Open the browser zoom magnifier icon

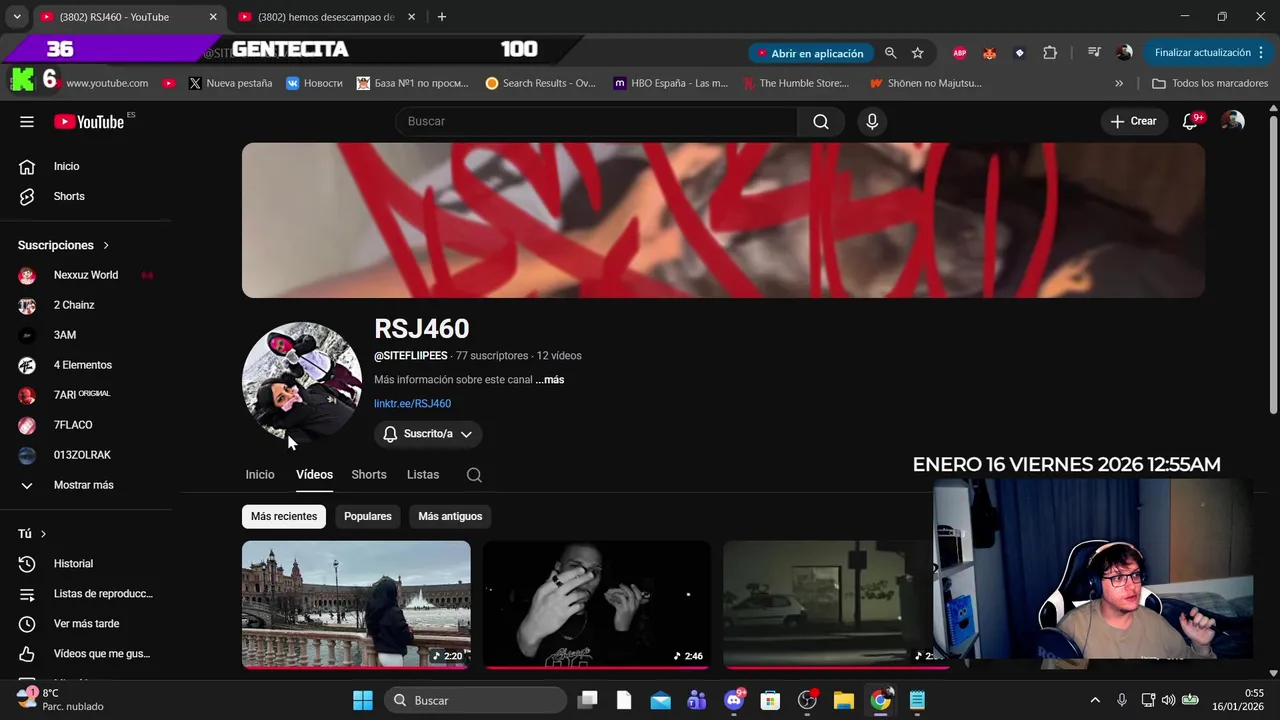(890, 53)
